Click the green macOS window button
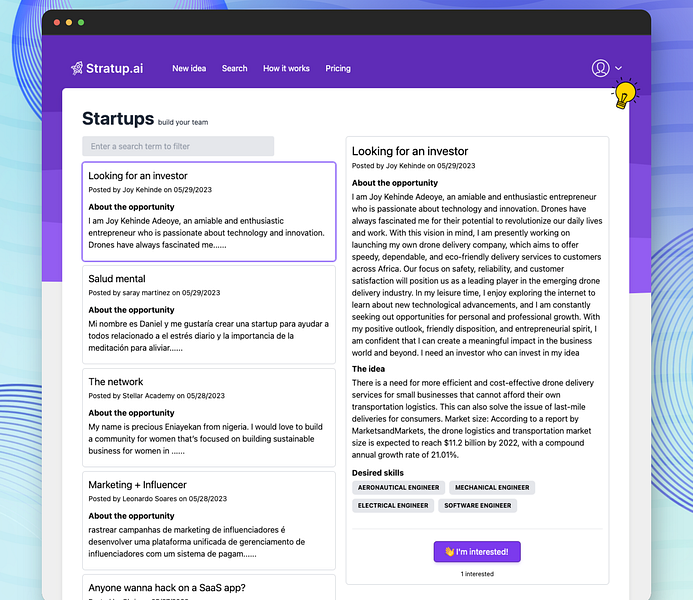Screen dimensions: 693x600 81,22
